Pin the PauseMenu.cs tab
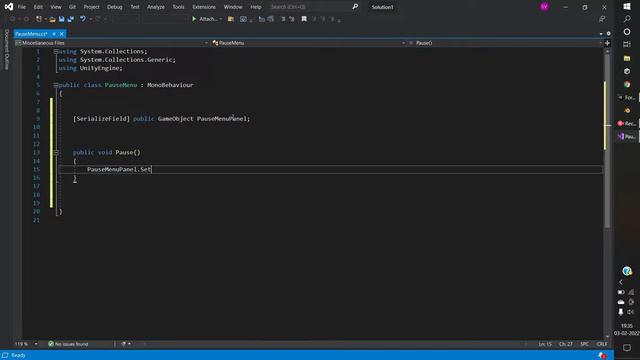Screen dimensions: 640x360 (54, 34)
